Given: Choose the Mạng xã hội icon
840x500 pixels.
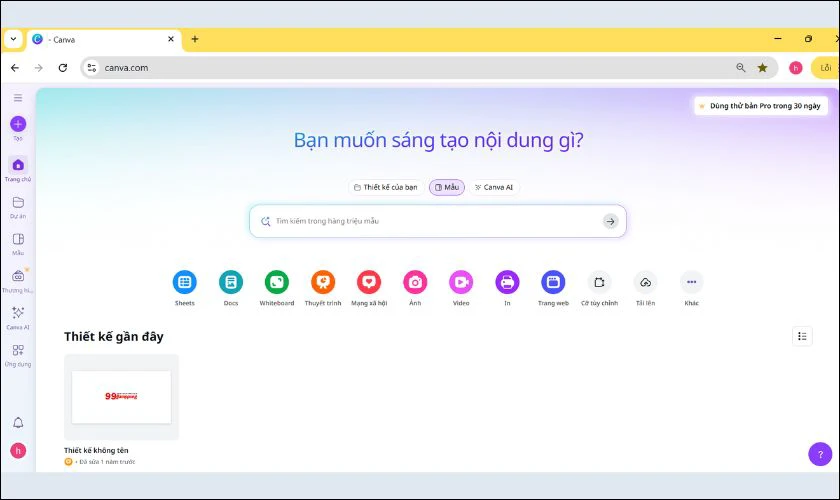Looking at the screenshot, I should click(369, 282).
